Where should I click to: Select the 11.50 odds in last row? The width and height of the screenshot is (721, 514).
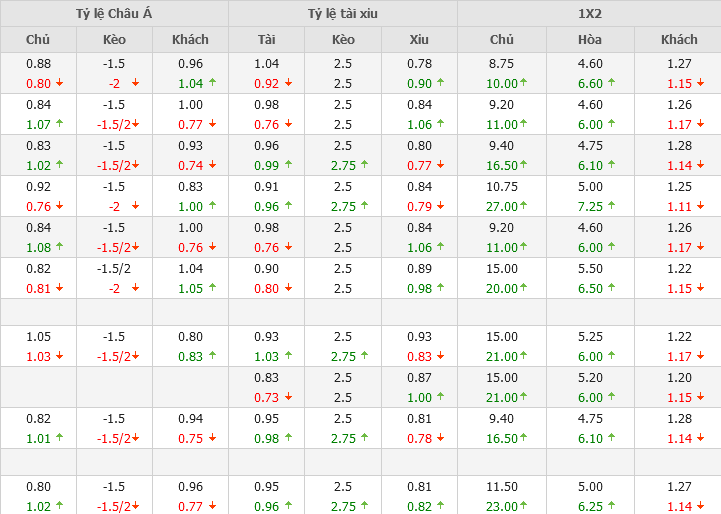[502, 486]
